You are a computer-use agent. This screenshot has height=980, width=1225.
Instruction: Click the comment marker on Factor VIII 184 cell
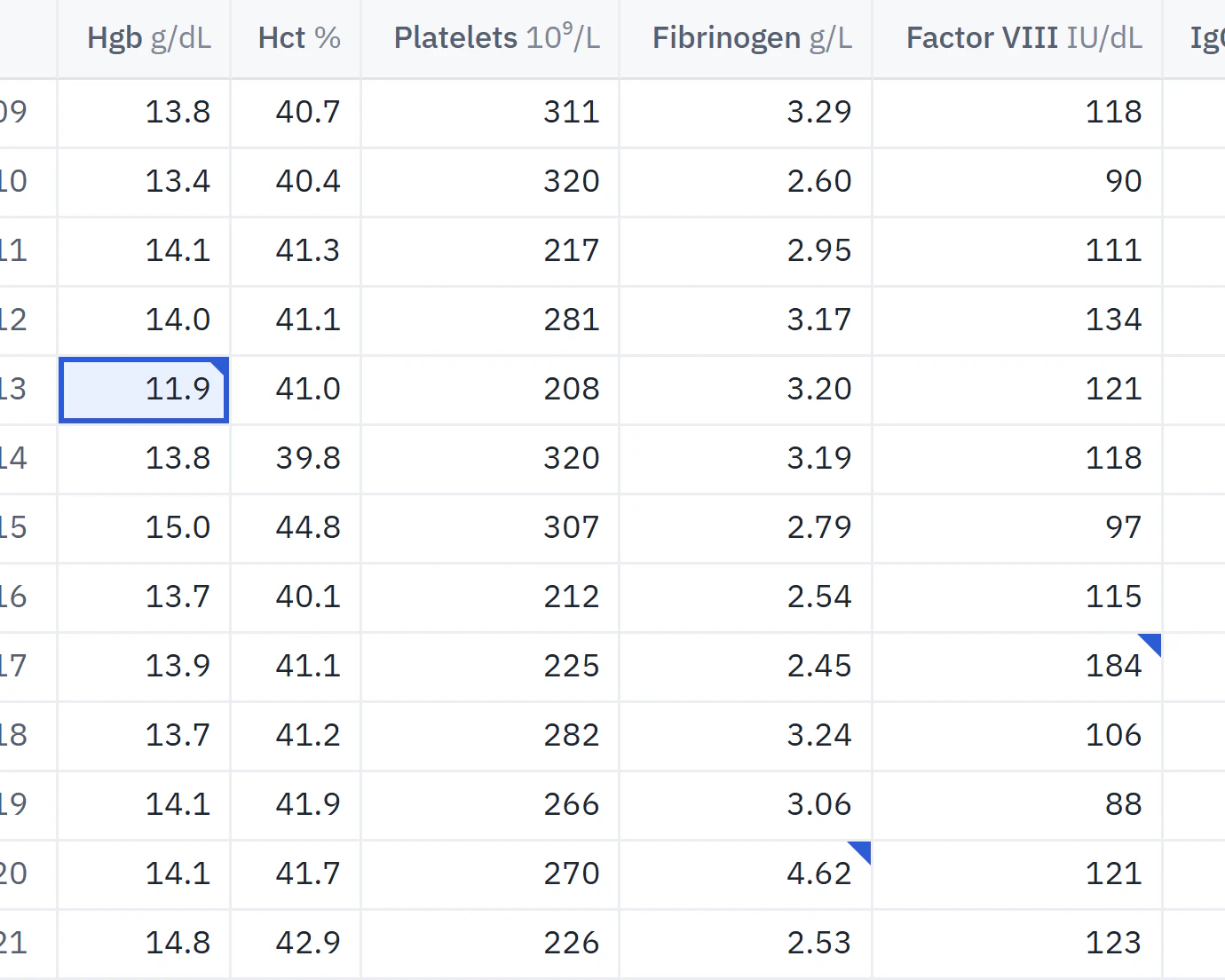(1152, 643)
